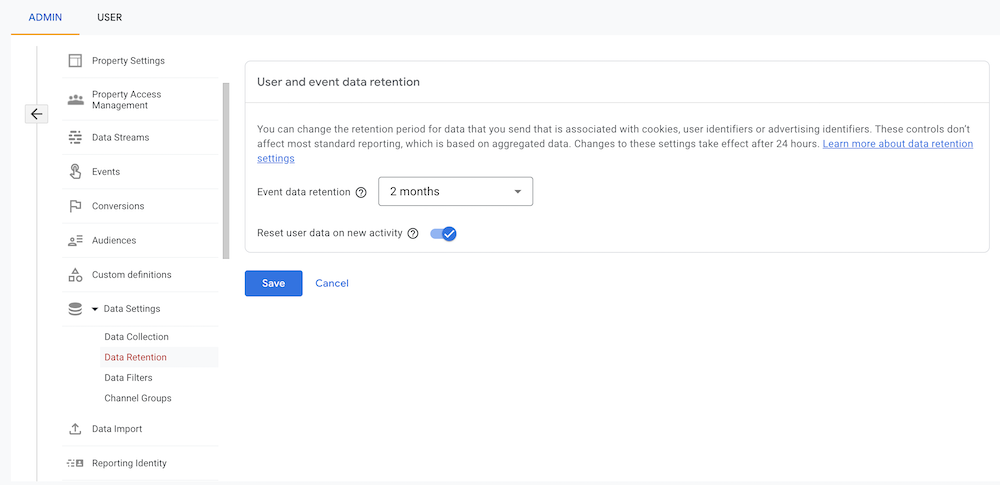Select Channel Groups under Data Settings

(138, 398)
